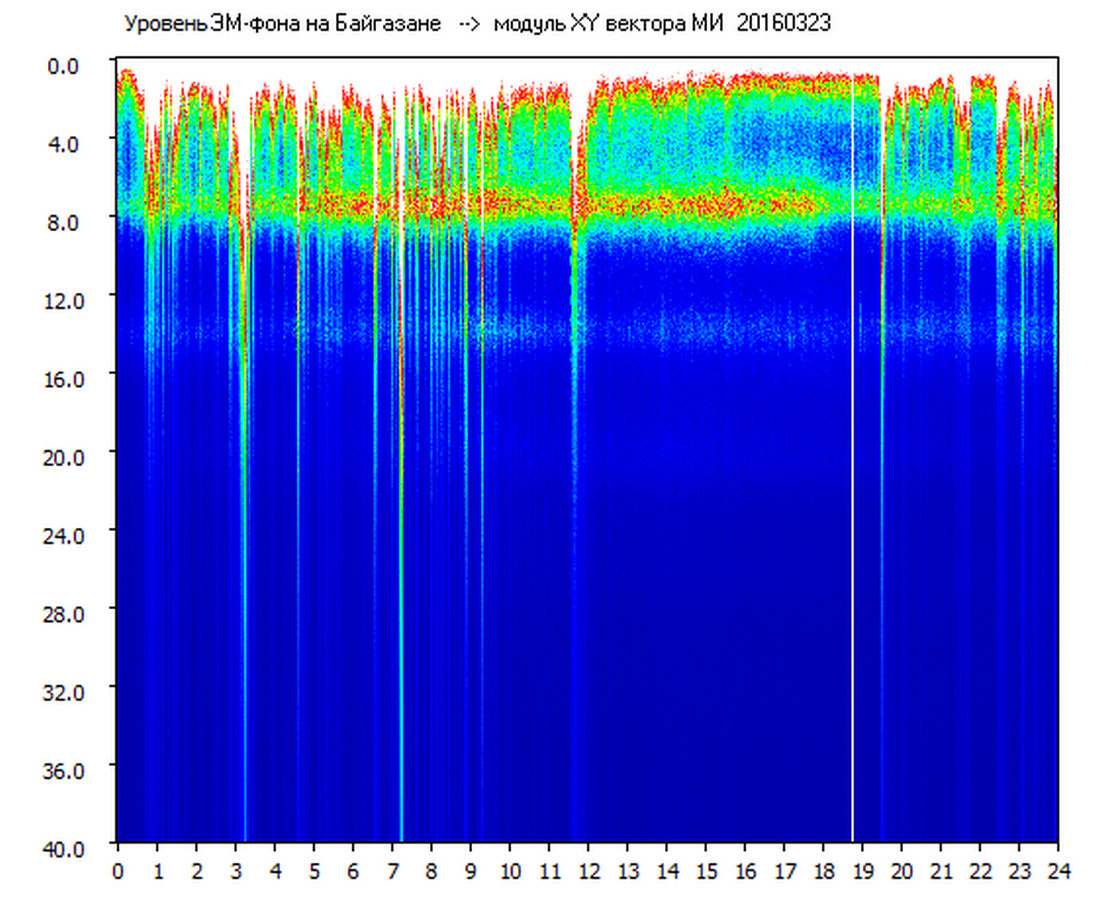Click the date 20160323 in the title
The width and height of the screenshot is (1096, 900).
click(783, 25)
